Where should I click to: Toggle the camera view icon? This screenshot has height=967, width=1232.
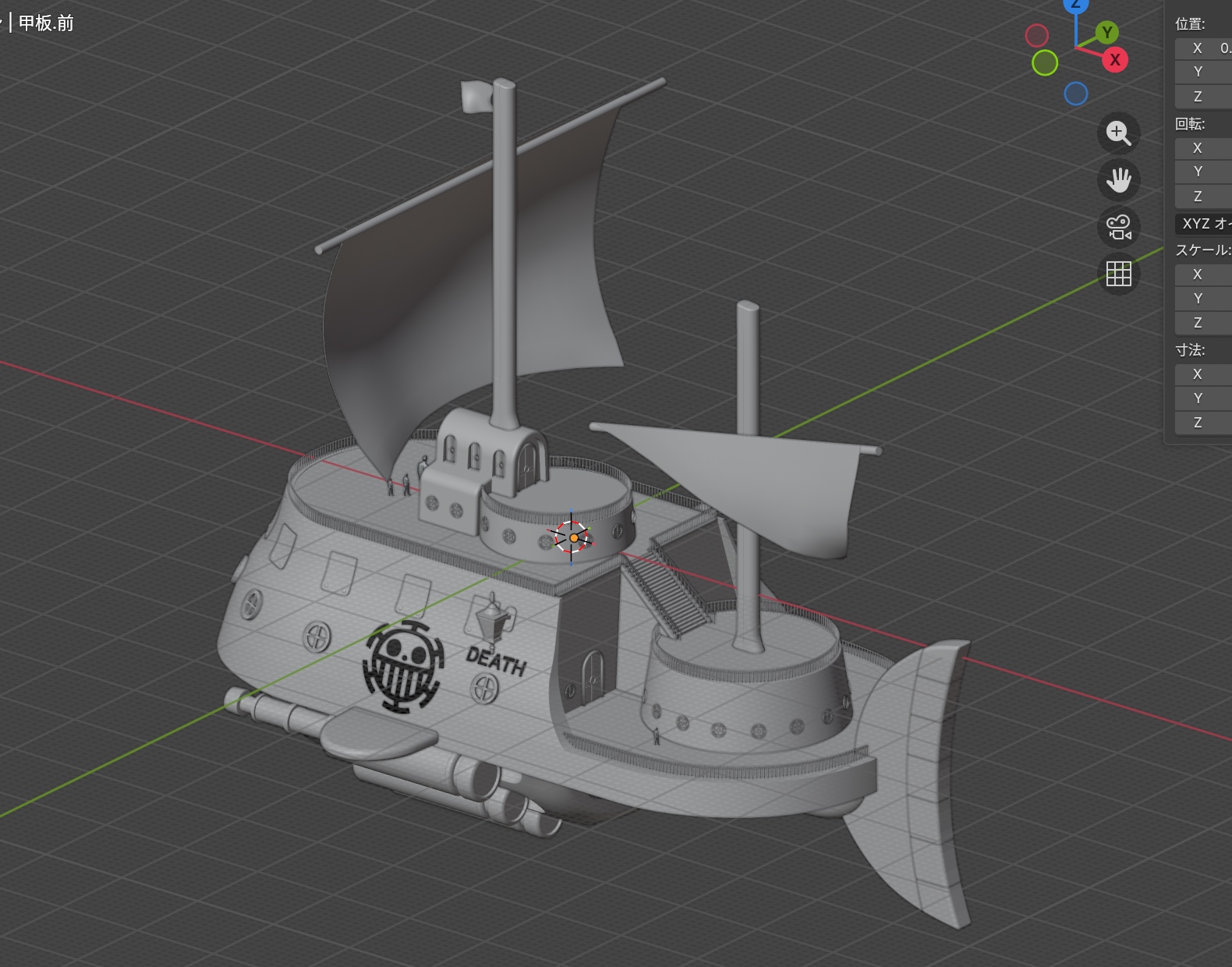pos(1118,227)
